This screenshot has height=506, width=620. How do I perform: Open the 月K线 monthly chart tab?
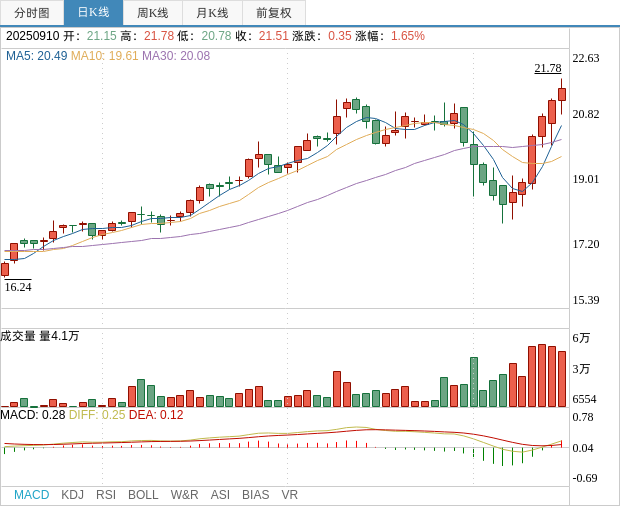pos(212,13)
